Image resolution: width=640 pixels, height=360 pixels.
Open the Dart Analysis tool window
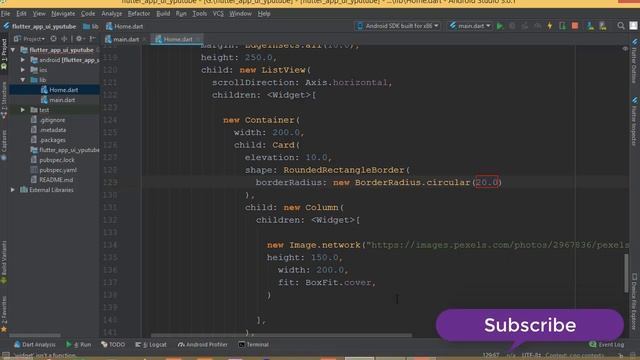point(35,344)
